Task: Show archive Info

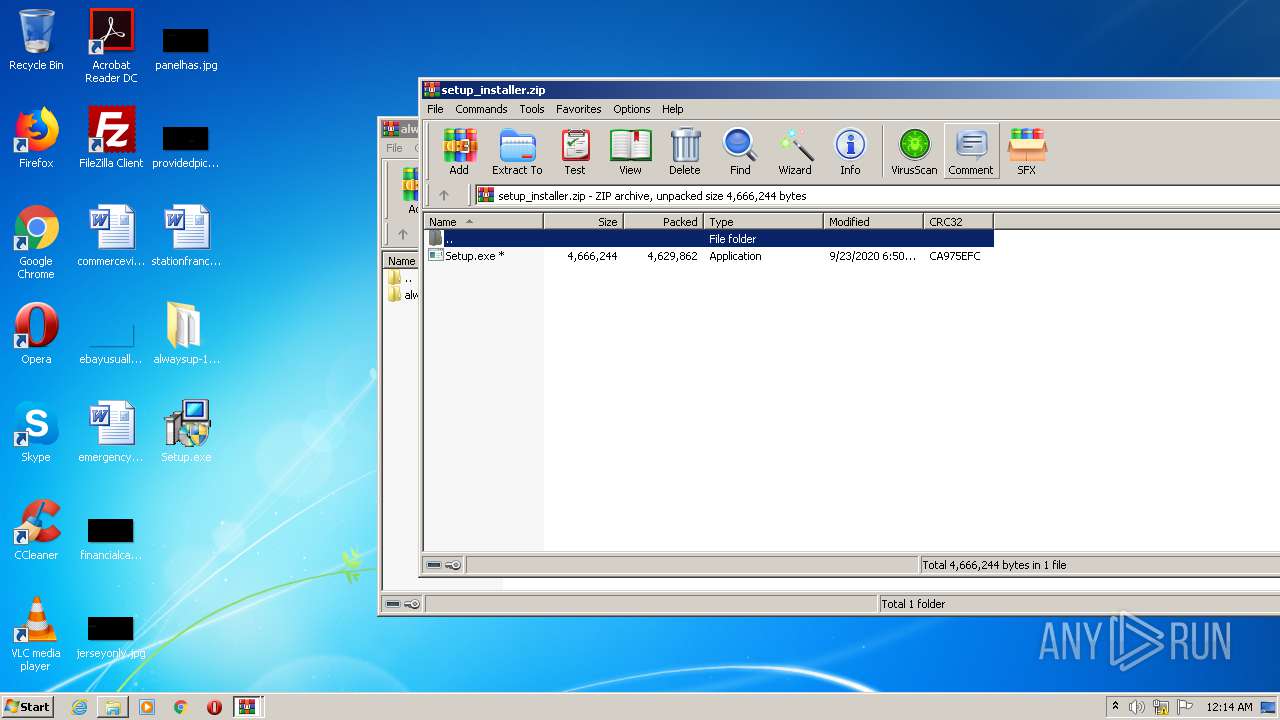Action: pyautogui.click(x=850, y=152)
